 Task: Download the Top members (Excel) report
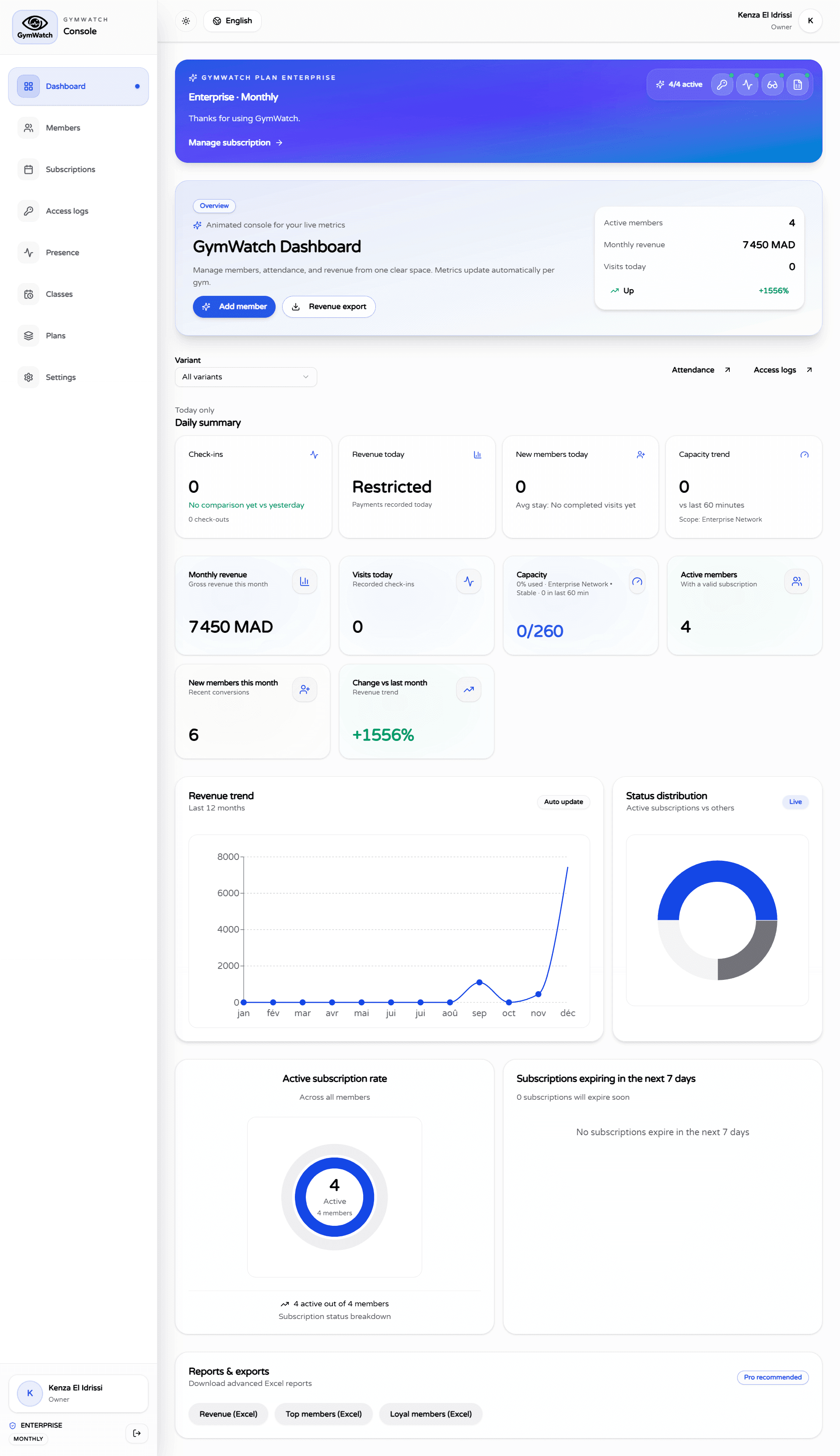323,1413
